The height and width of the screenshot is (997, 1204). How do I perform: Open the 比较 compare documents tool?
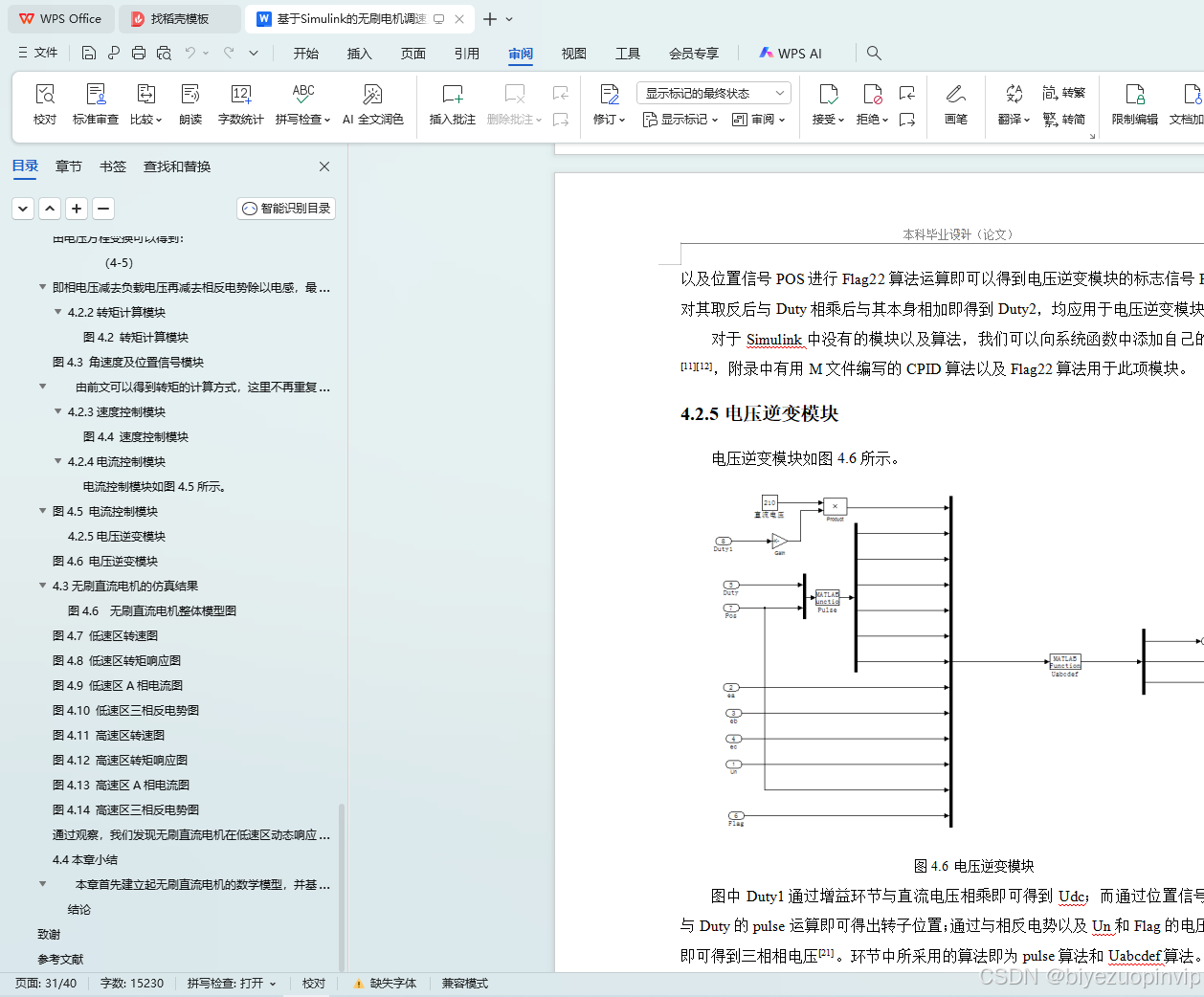[x=145, y=104]
